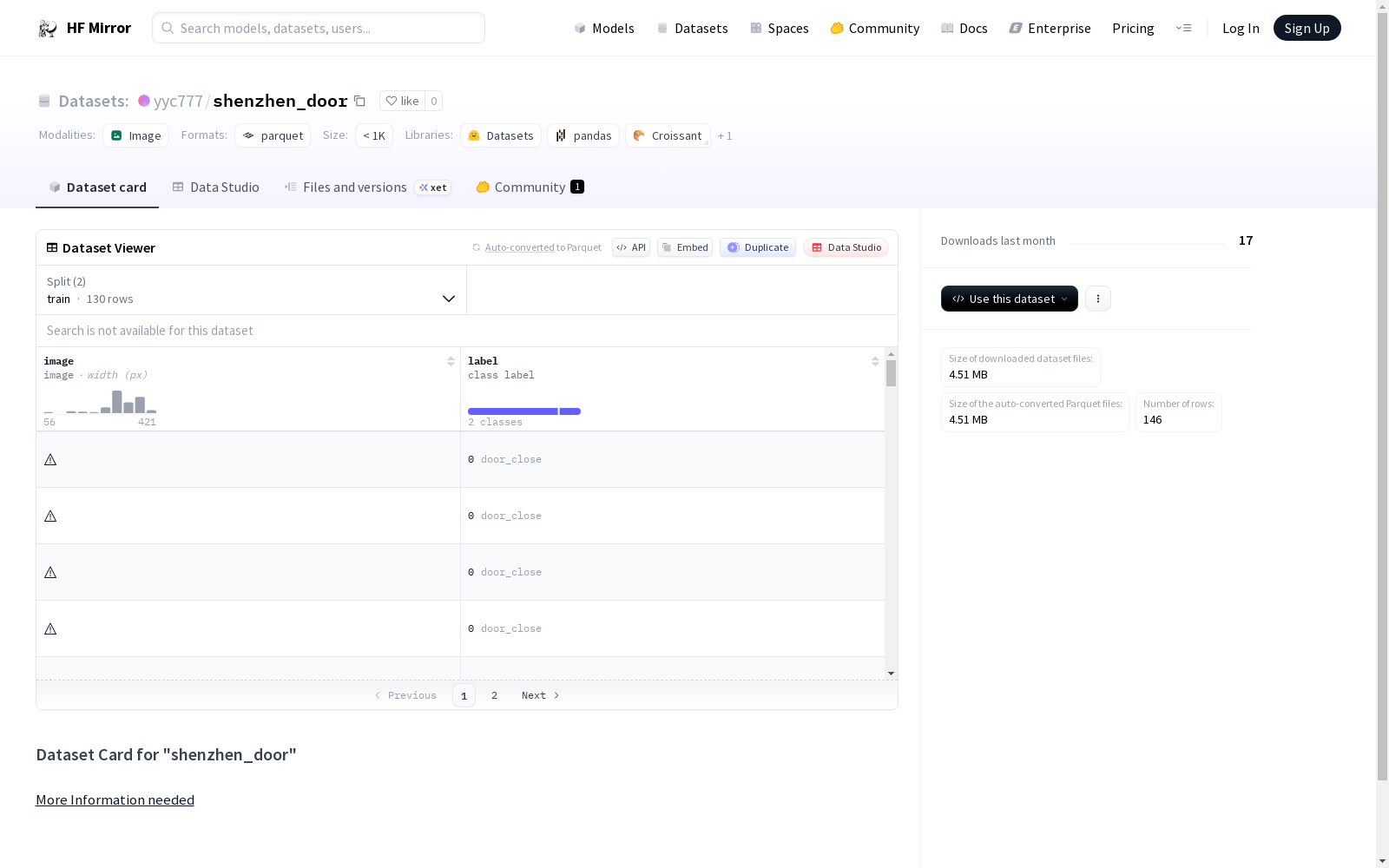Click the yyc777 user avatar
The height and width of the screenshot is (868, 1389).
click(x=144, y=101)
